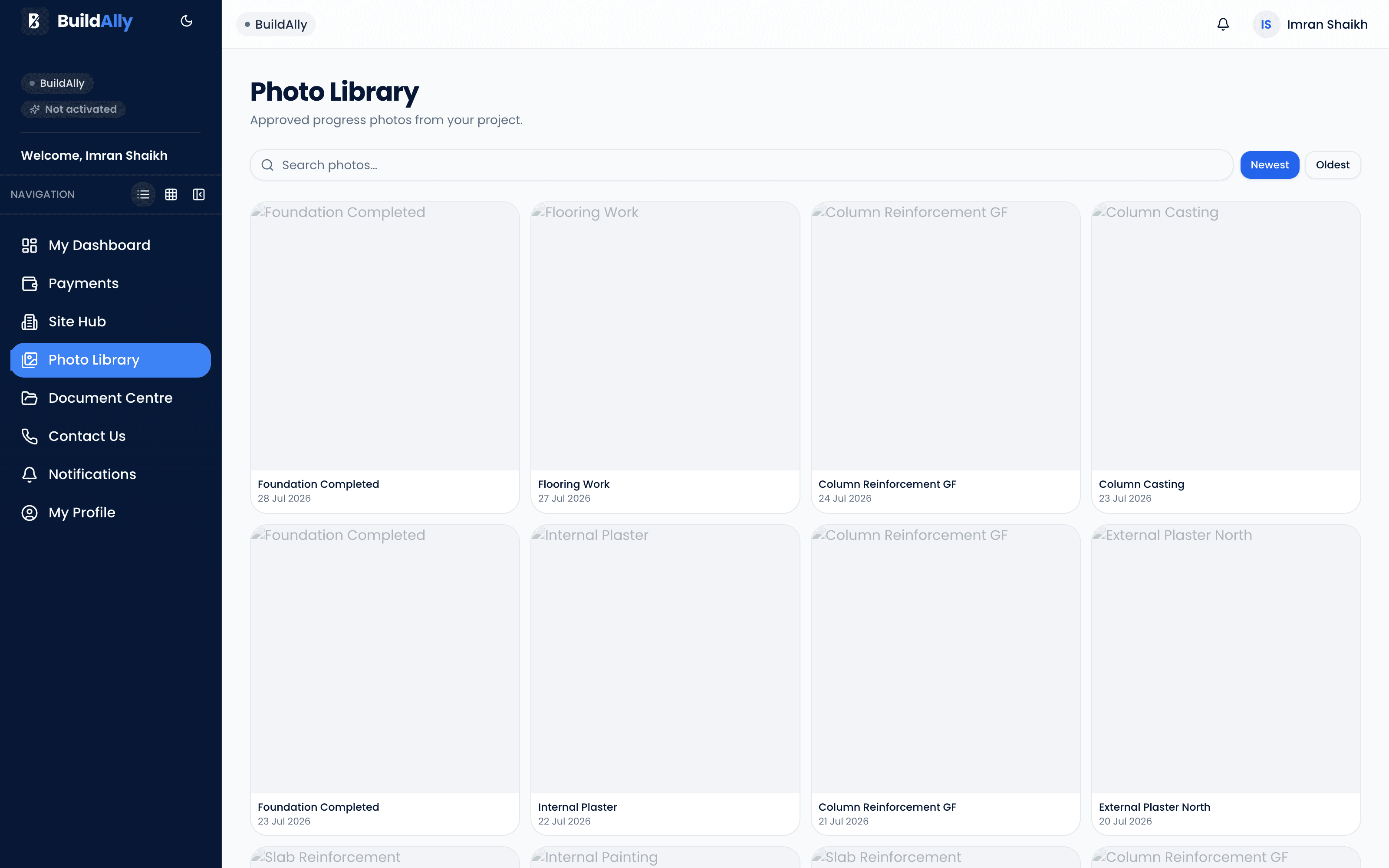Sort photos by Newest
Screen dimensions: 1389x868
point(1269,165)
